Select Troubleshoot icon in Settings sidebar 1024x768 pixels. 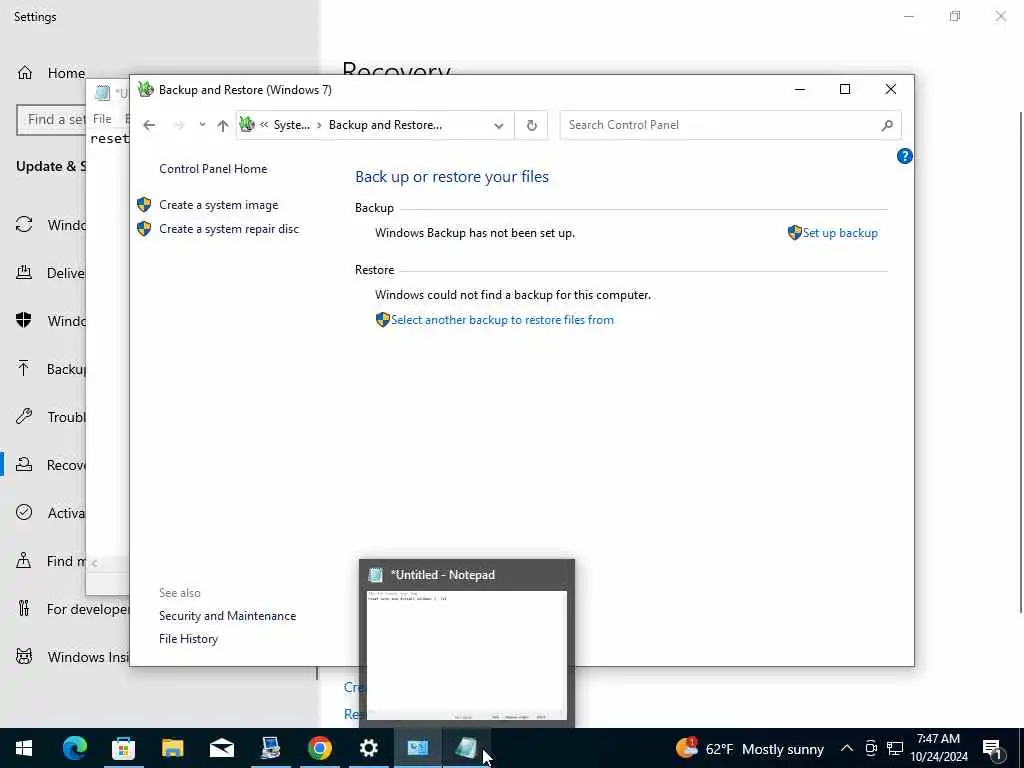[x=24, y=416]
